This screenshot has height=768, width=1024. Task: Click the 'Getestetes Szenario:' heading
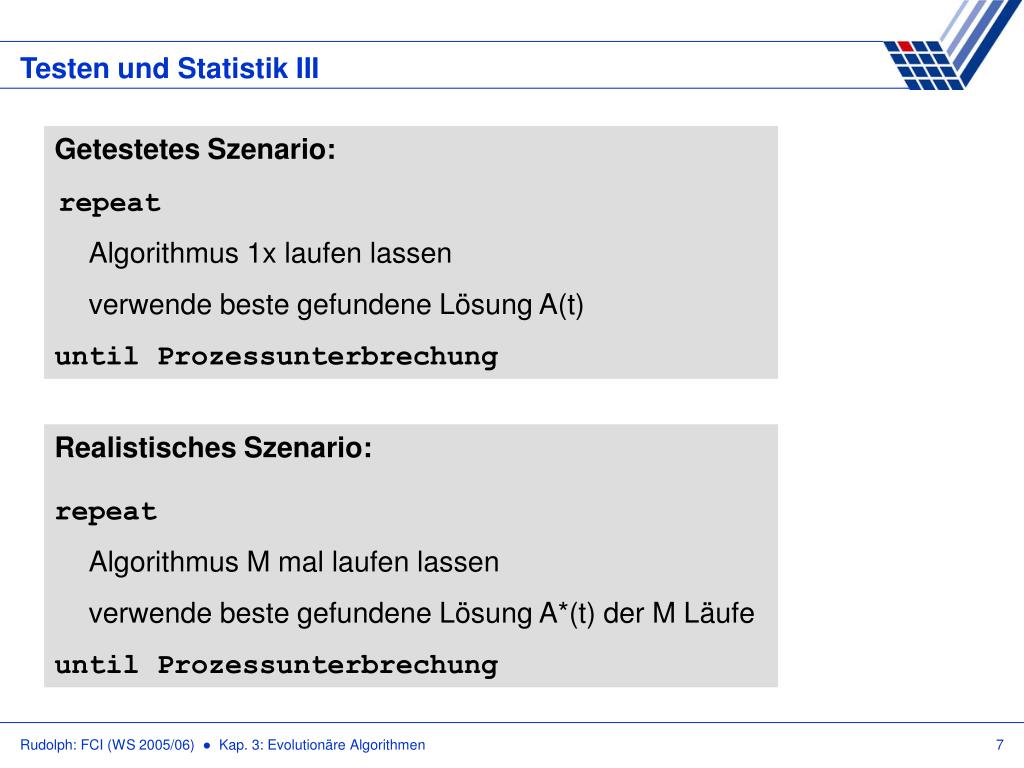(x=195, y=150)
